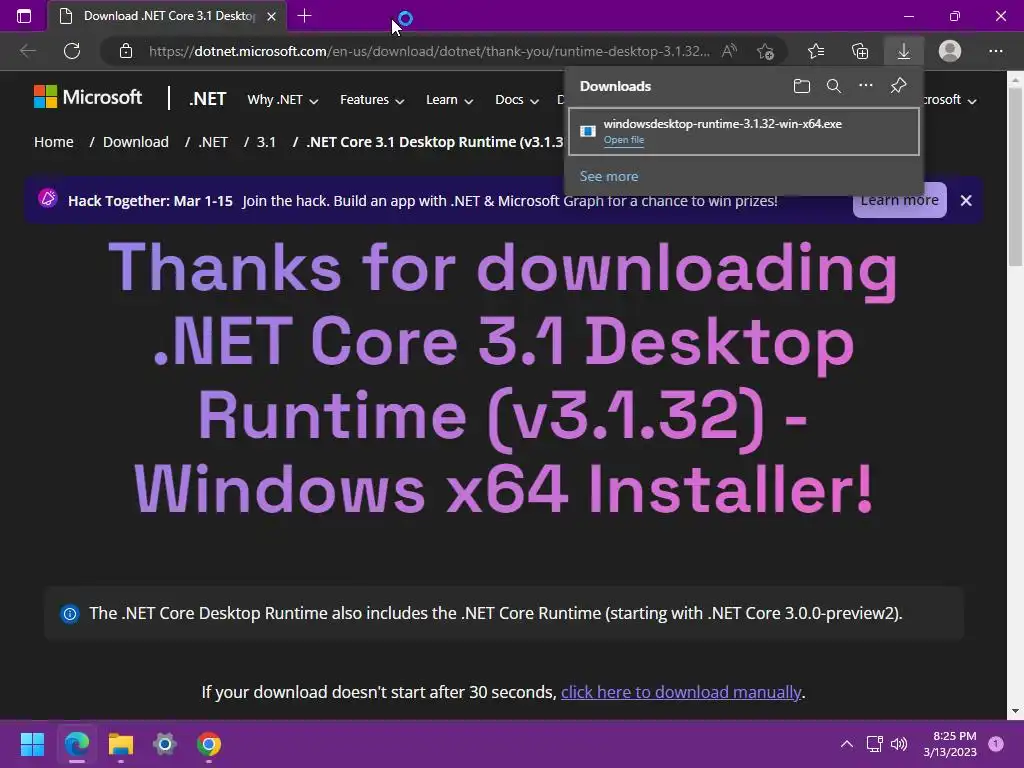Open the clock and date 8:25 PM
The height and width of the screenshot is (768, 1024).
point(950,744)
